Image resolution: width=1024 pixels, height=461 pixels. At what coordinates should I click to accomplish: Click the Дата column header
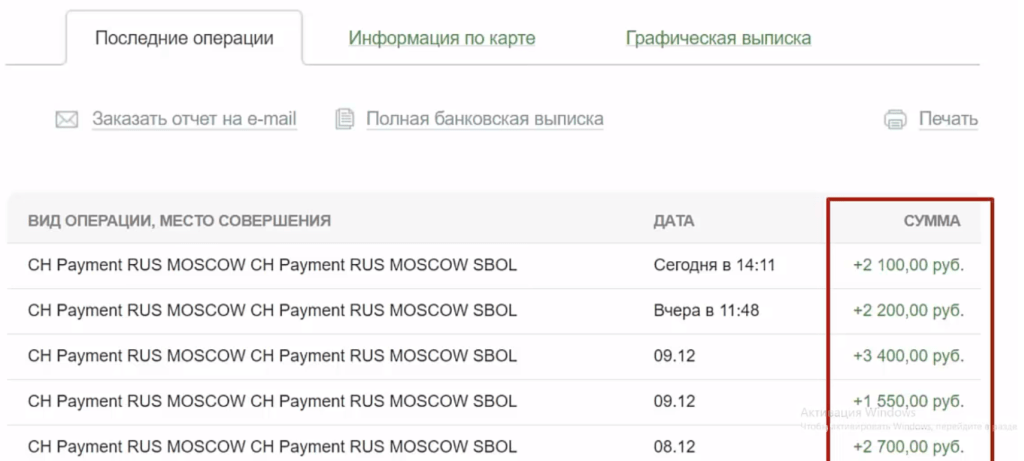(x=673, y=221)
